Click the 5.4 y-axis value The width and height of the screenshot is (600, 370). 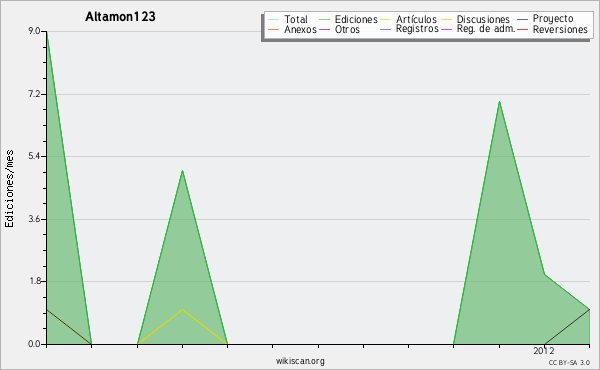(34, 156)
